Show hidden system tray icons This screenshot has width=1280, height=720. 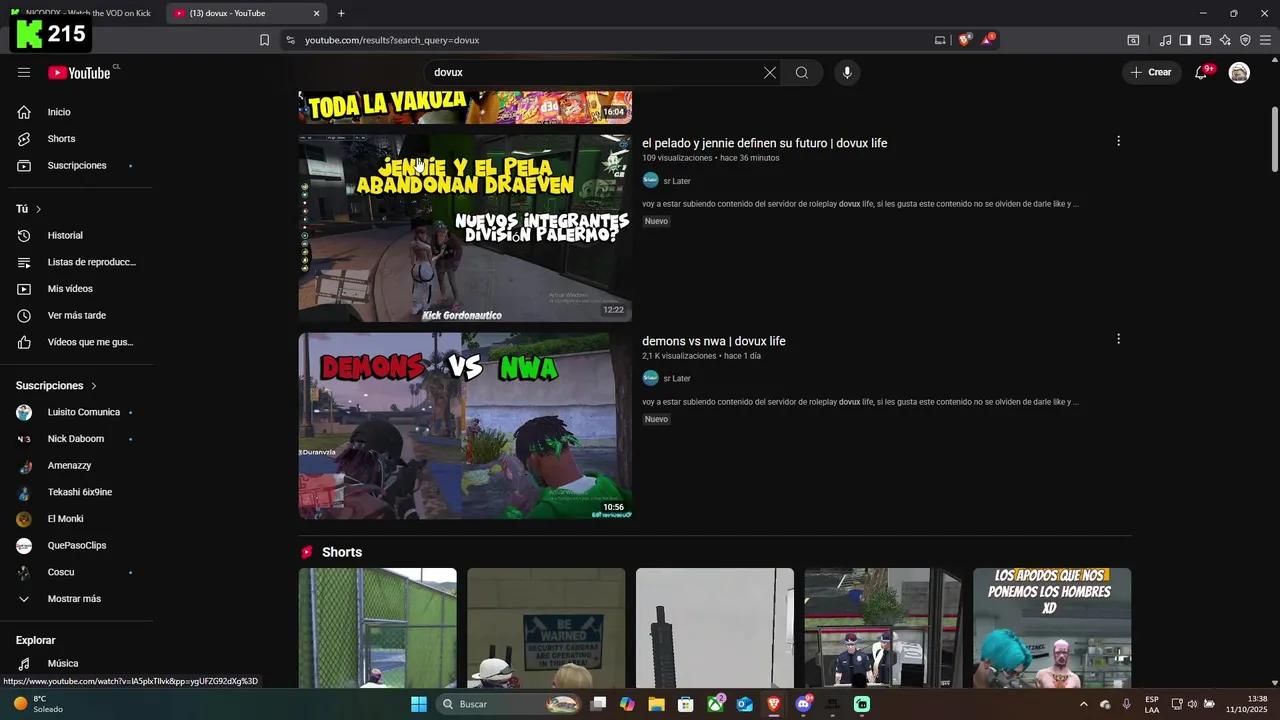click(1083, 704)
